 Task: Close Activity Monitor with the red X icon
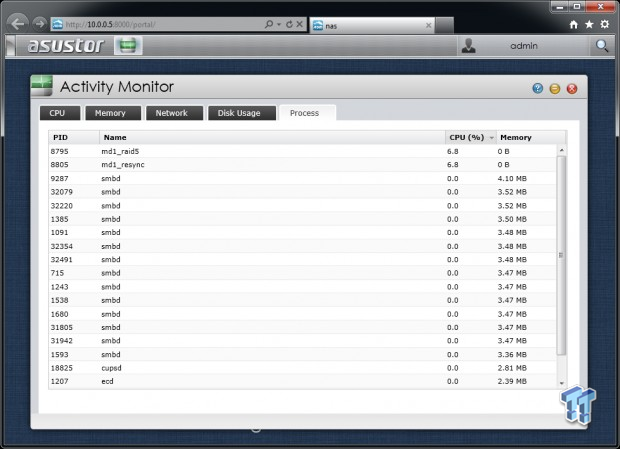[572, 89]
